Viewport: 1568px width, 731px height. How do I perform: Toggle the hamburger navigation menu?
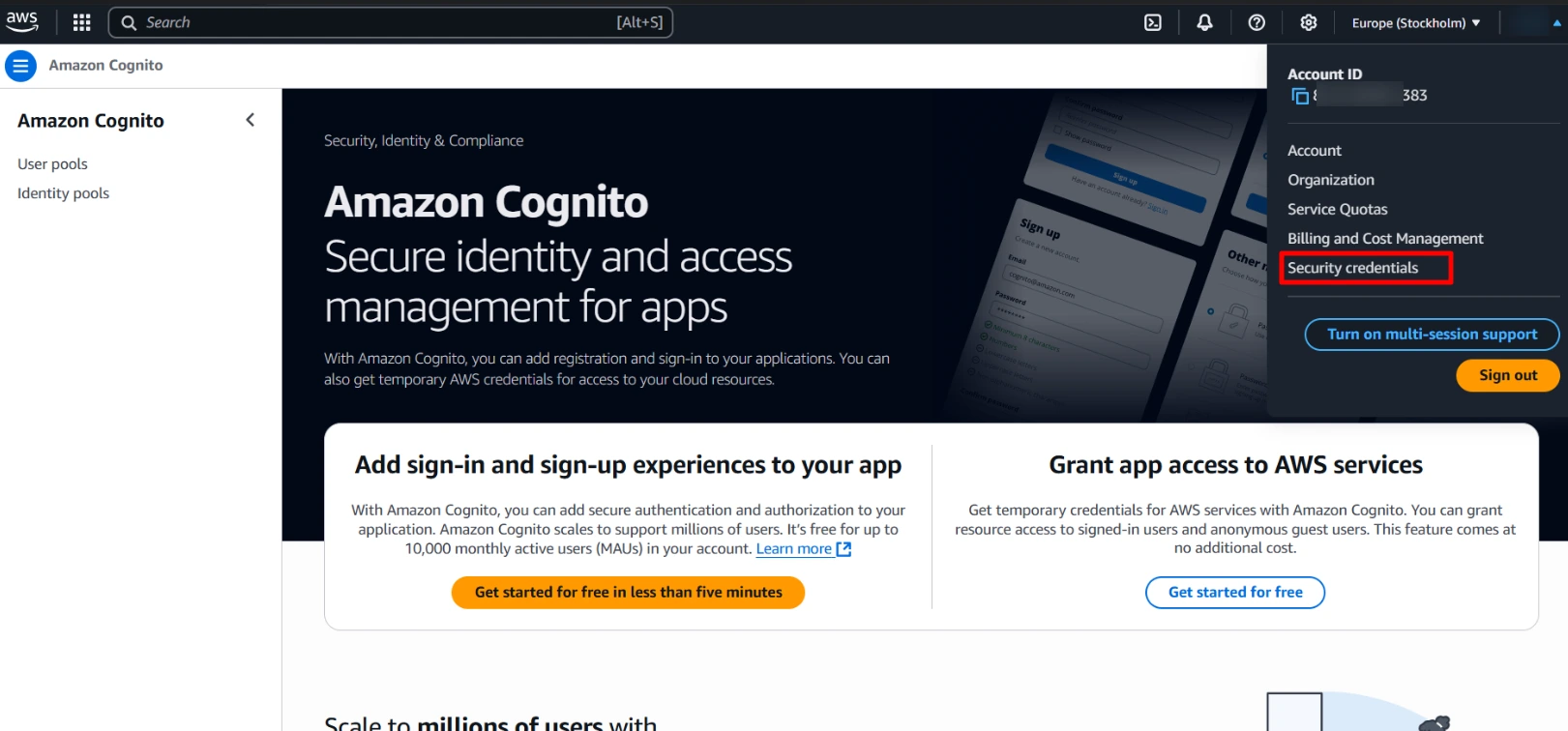point(20,66)
